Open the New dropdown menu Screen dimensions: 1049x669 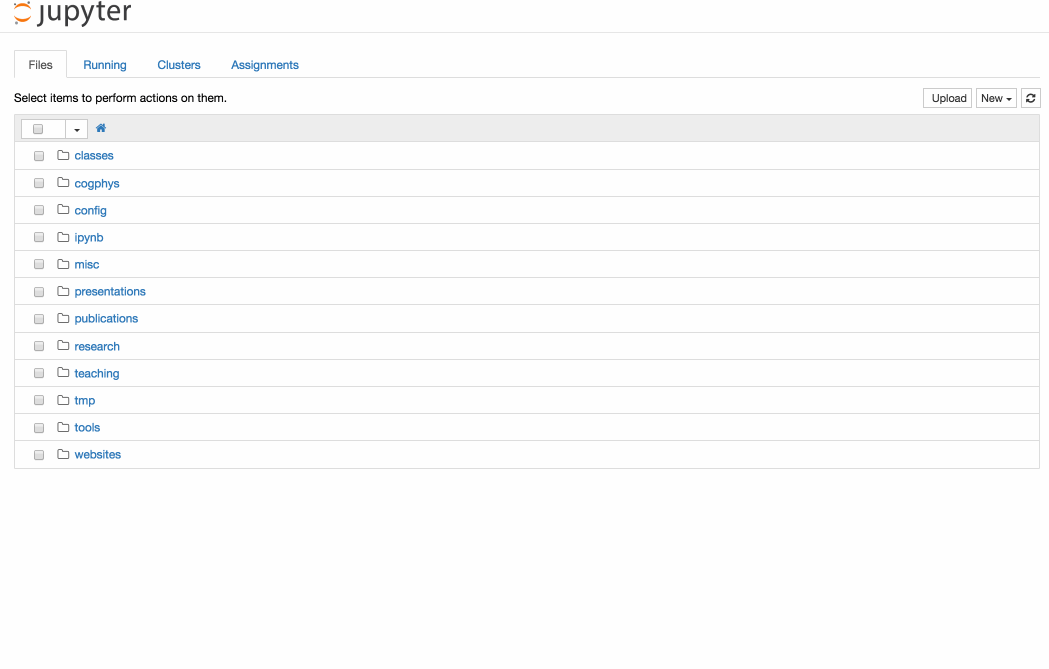tap(996, 98)
